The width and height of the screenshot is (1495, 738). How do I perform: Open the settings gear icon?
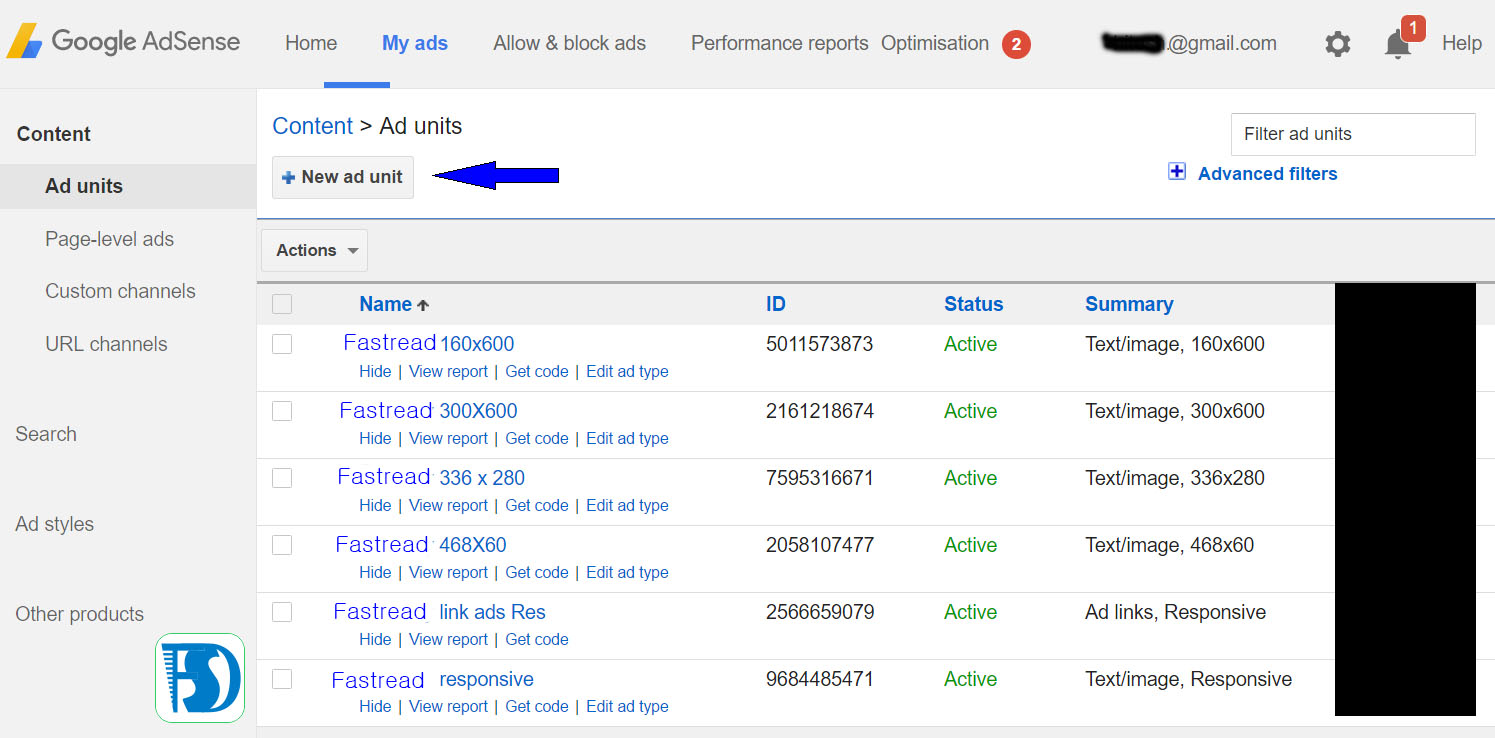(1337, 44)
